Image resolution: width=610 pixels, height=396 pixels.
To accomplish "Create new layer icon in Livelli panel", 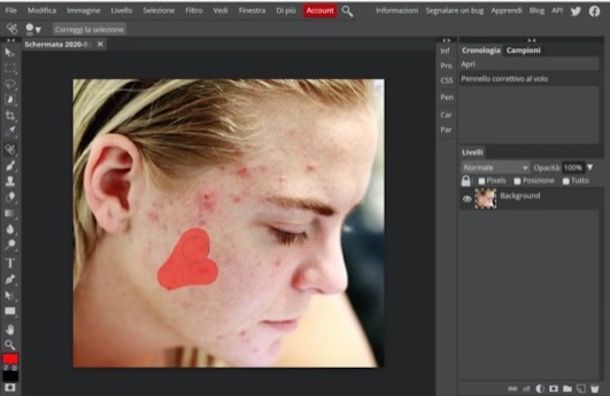I will pyautogui.click(x=581, y=388).
